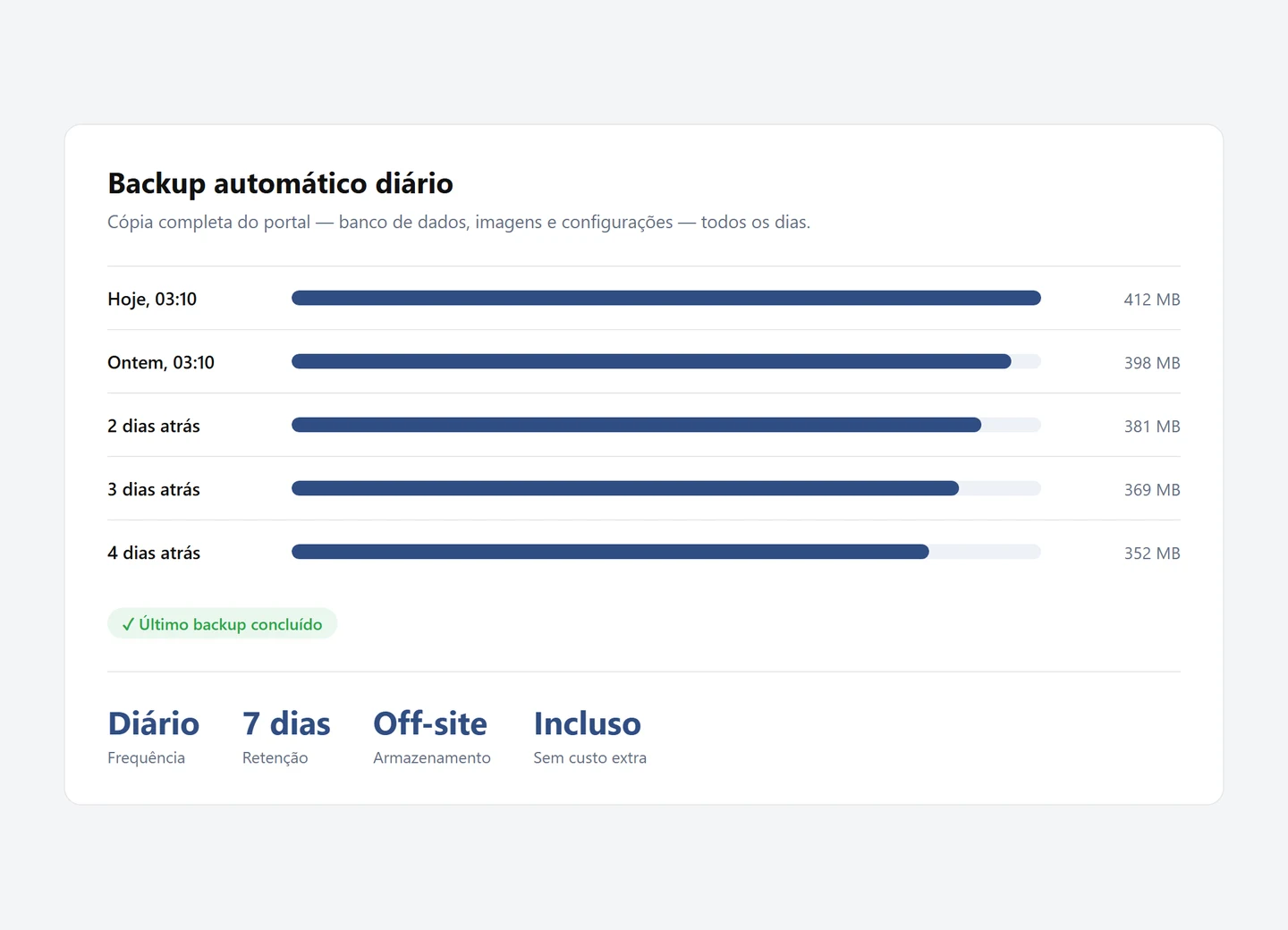Click the 'Frequência' label
Screen dimensions: 1288x930
point(147,757)
